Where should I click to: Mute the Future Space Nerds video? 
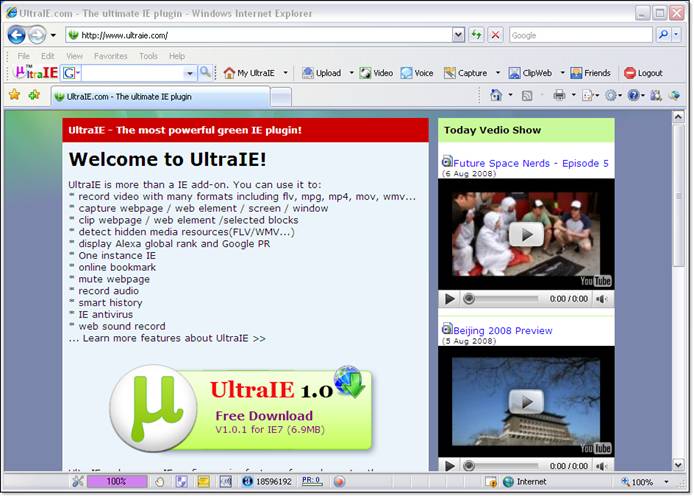pos(601,299)
